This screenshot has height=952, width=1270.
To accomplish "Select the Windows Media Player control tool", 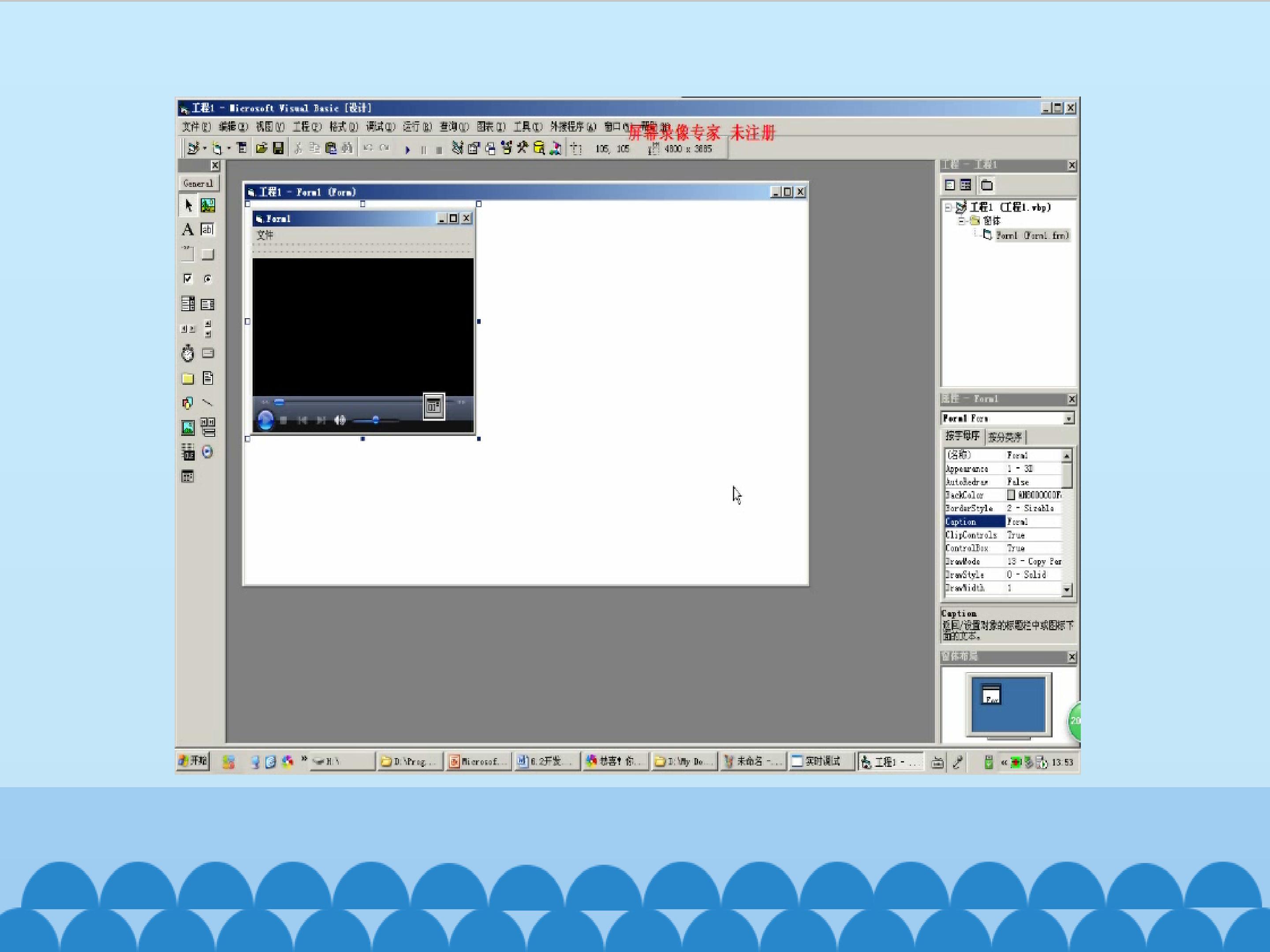I will click(x=208, y=452).
